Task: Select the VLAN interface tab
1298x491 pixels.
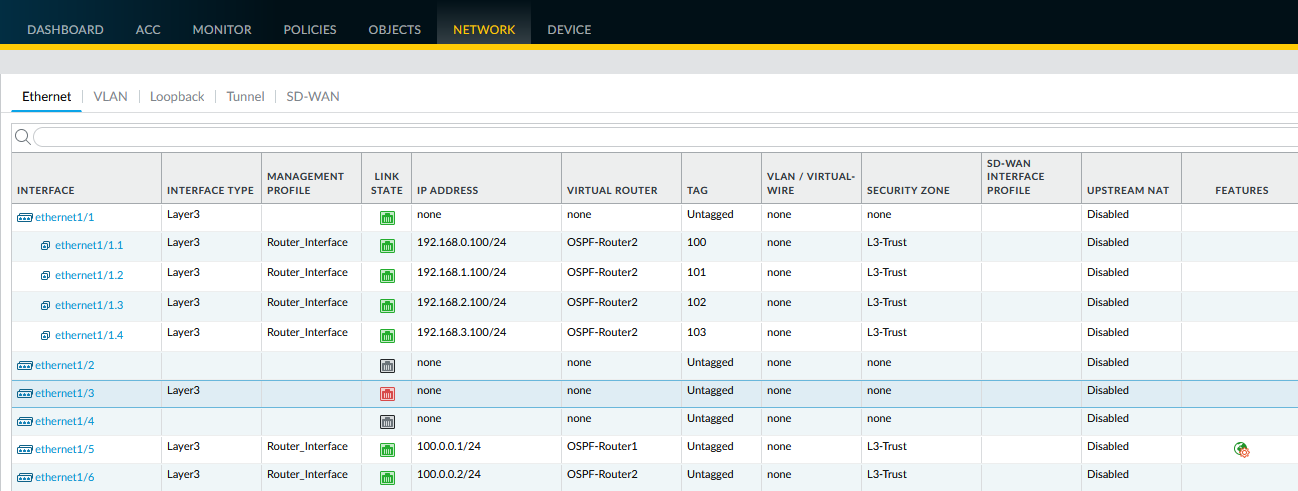Action: (110, 97)
